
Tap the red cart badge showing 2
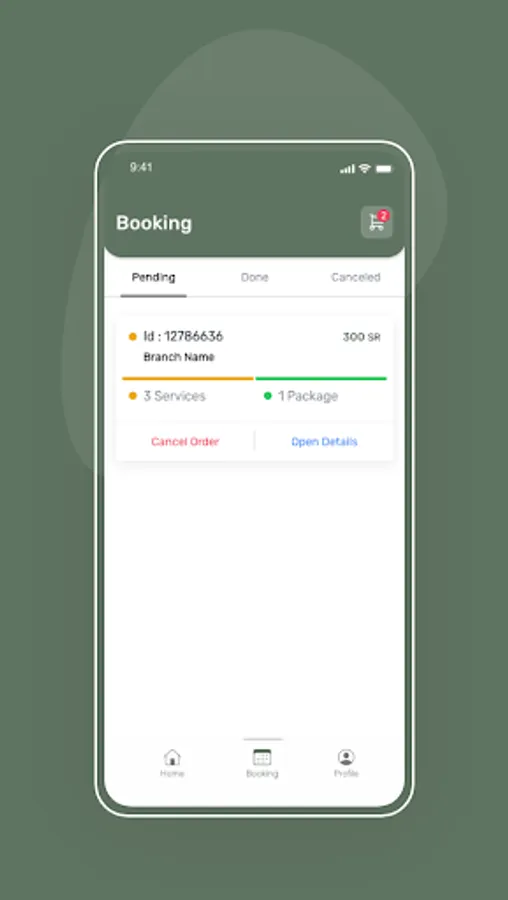click(383, 216)
